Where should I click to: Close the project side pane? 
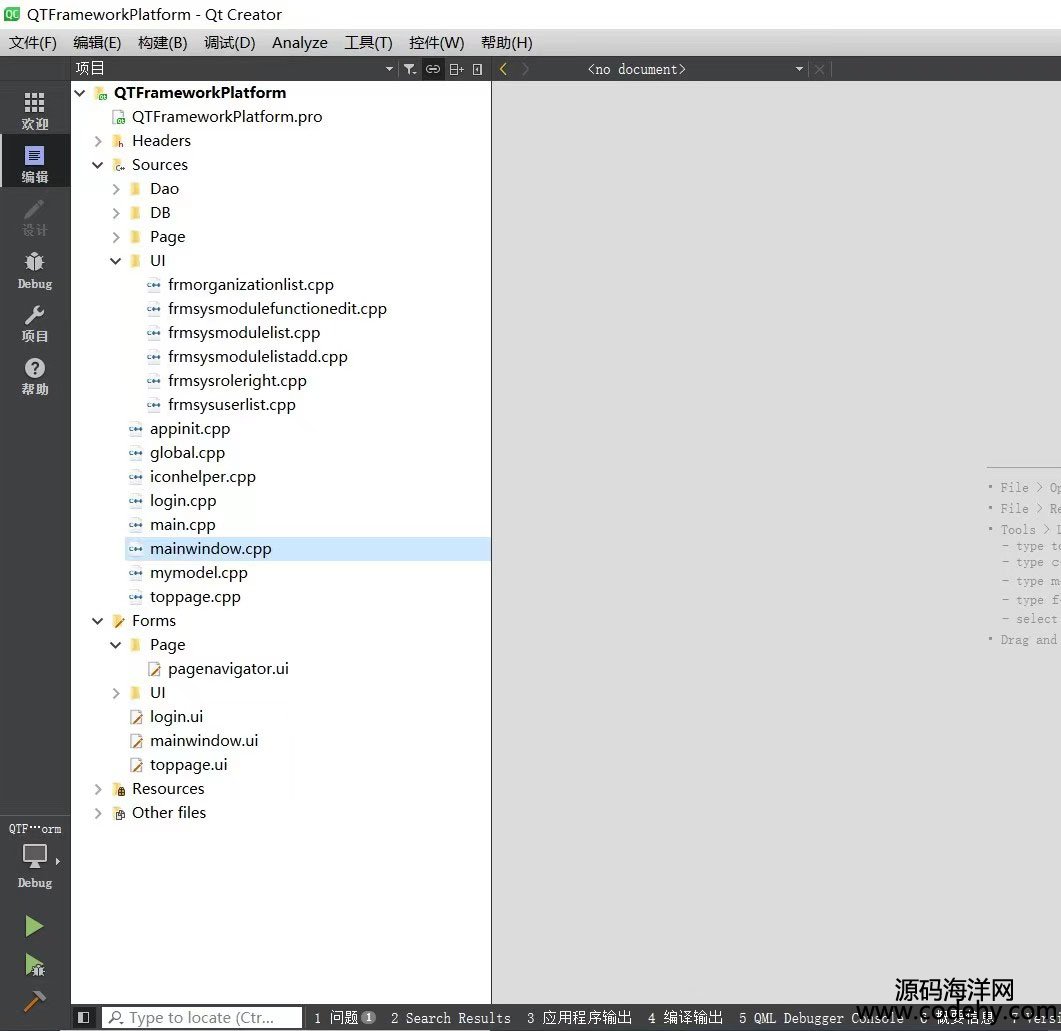coord(477,69)
